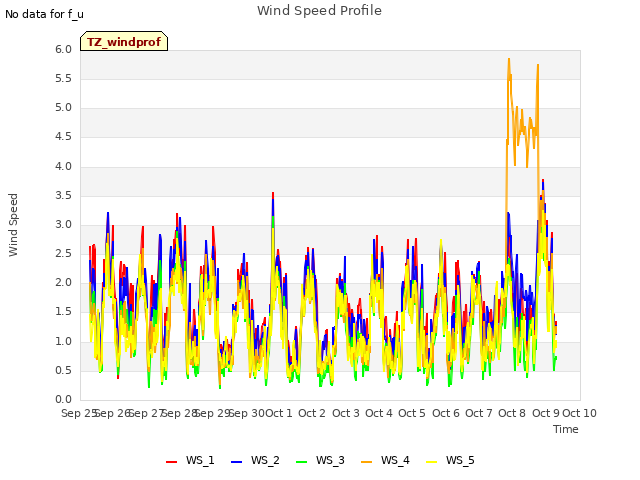Image resolution: width=640 pixels, height=480 pixels.
Task: Click the 5.0 y-axis tick value
Action: [63, 108]
